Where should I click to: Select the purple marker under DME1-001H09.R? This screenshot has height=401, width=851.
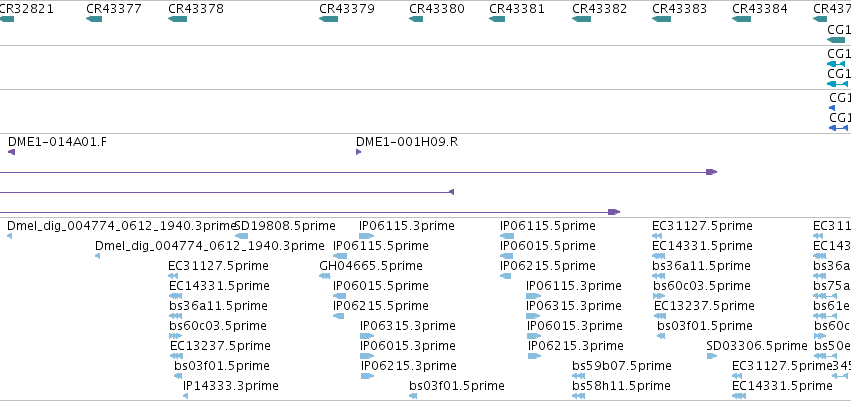click(359, 152)
